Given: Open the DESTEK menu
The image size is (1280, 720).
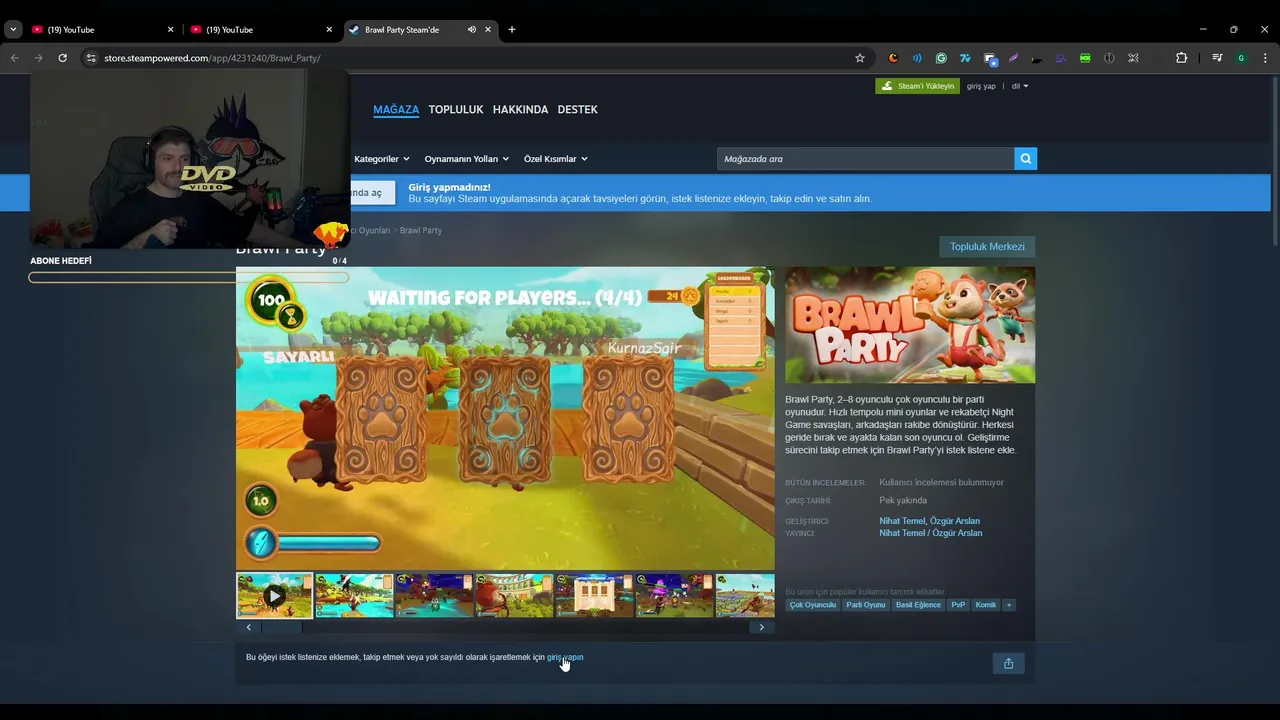Looking at the screenshot, I should point(577,110).
